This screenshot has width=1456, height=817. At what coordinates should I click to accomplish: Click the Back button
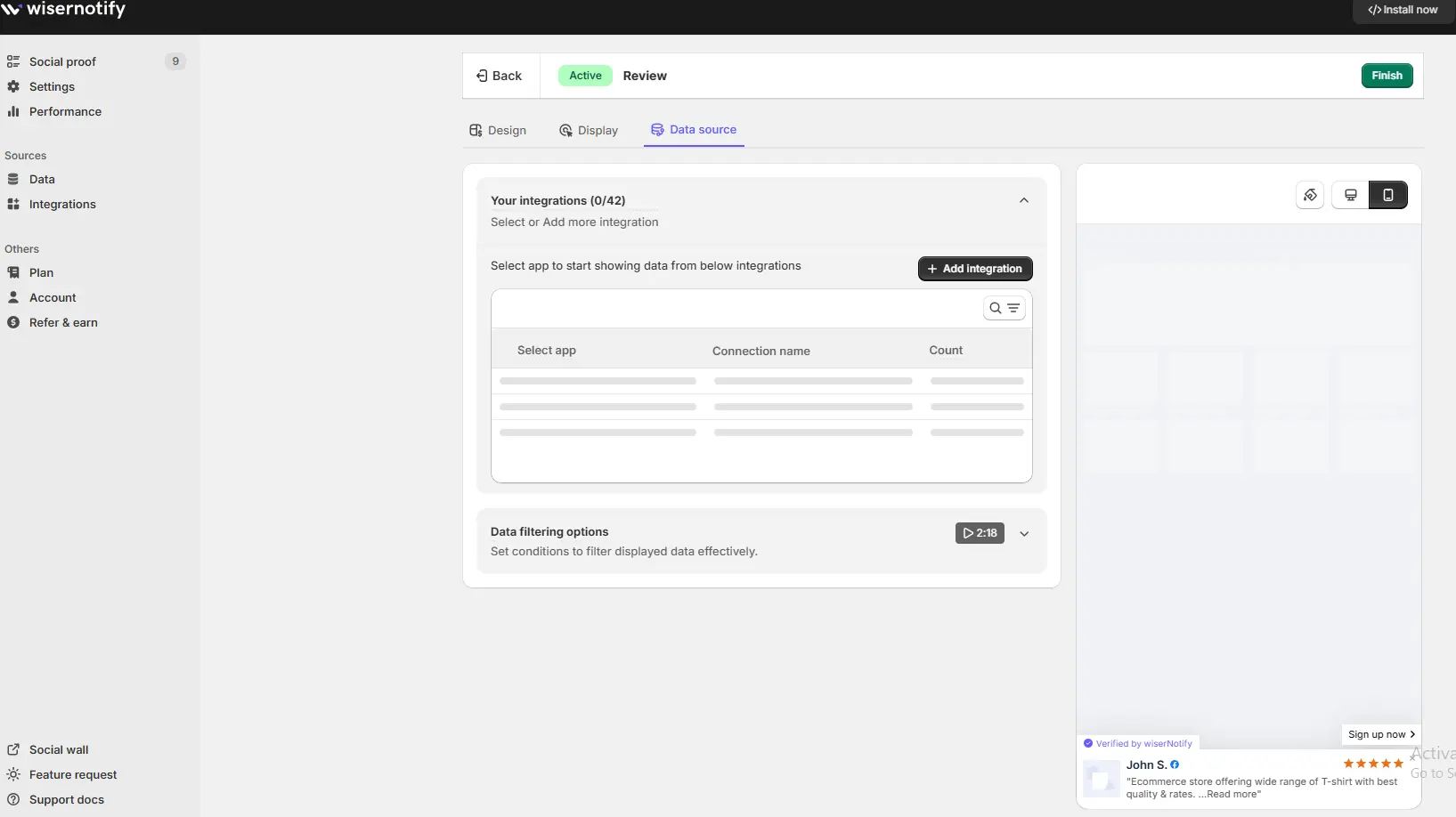point(500,76)
